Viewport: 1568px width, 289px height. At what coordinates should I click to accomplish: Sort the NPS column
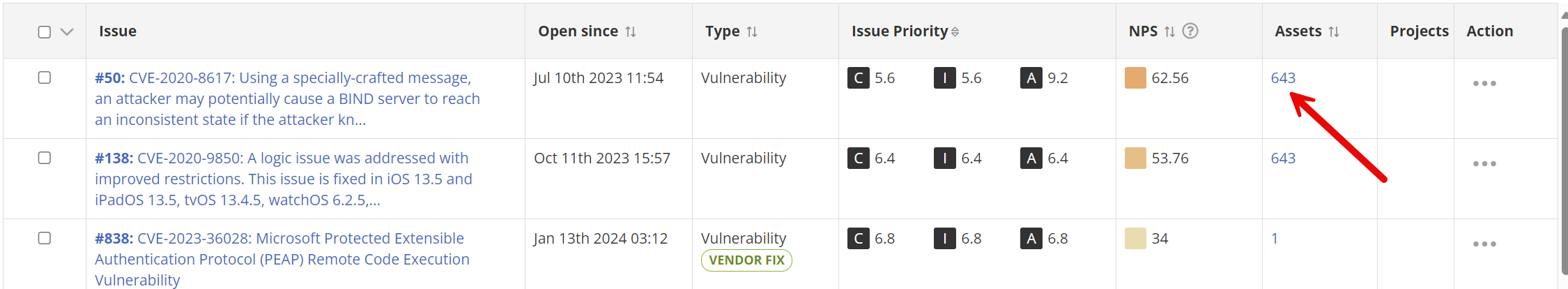[1169, 31]
